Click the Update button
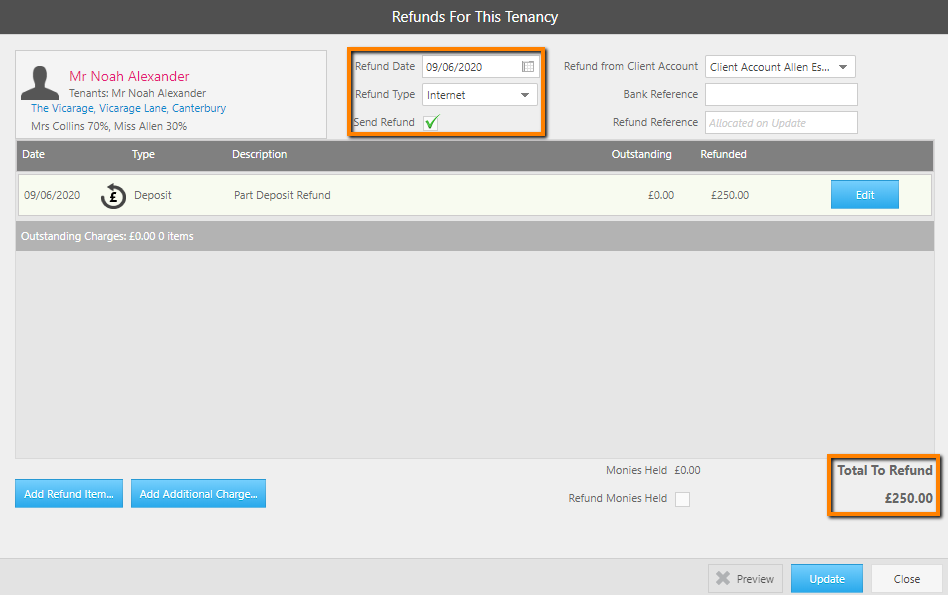The width and height of the screenshot is (948, 595). 826,579
